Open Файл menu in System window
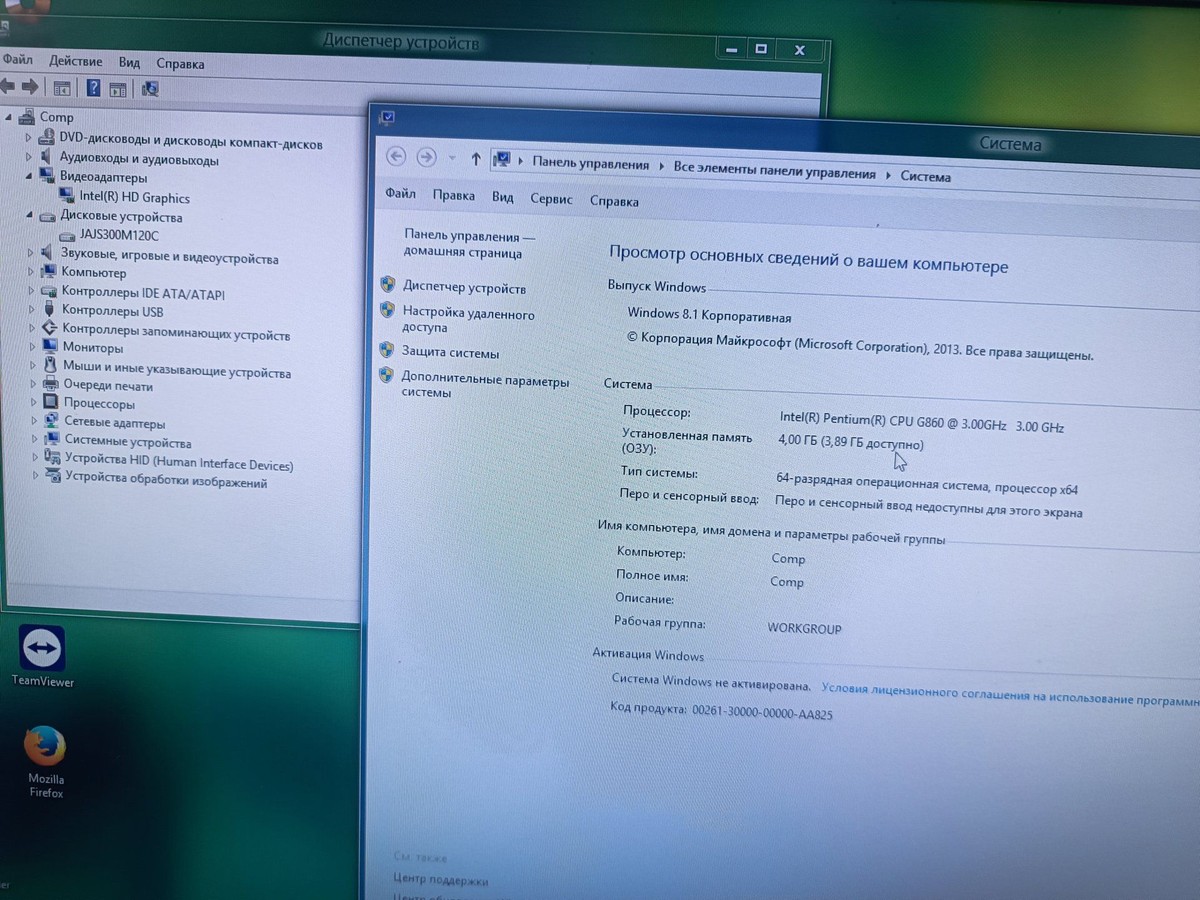This screenshot has height=900, width=1200. pos(400,193)
